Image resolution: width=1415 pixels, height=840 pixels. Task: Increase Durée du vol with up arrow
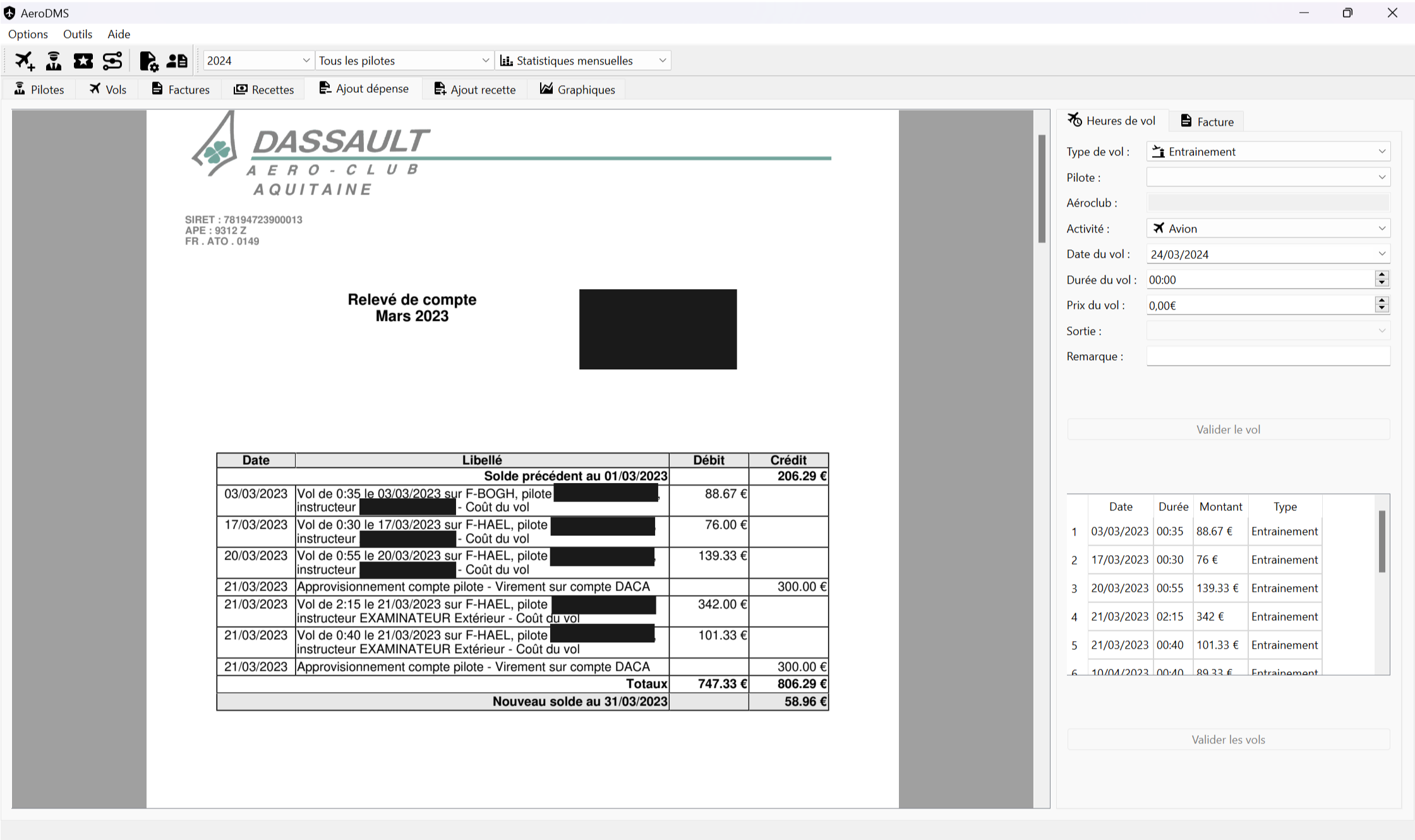click(x=1382, y=275)
